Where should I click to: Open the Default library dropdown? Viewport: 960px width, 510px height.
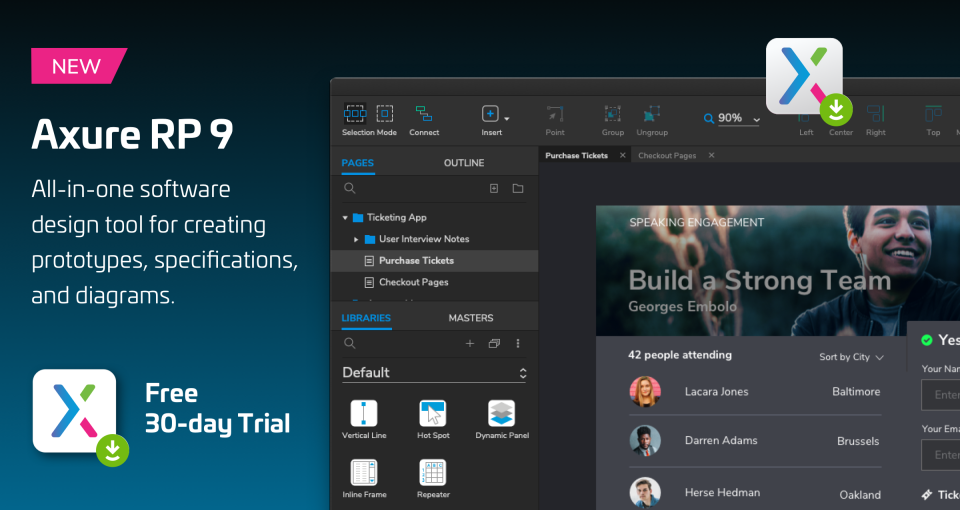(x=434, y=372)
